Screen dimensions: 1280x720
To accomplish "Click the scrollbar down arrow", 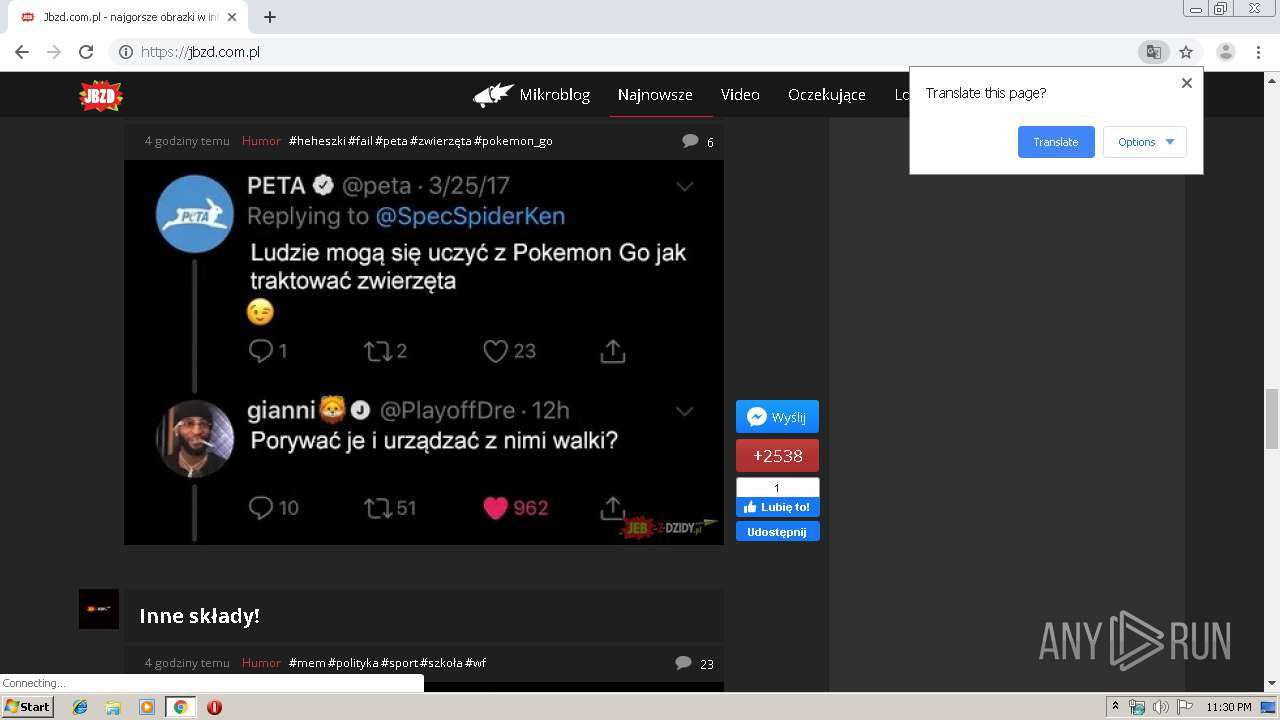I will (1272, 684).
